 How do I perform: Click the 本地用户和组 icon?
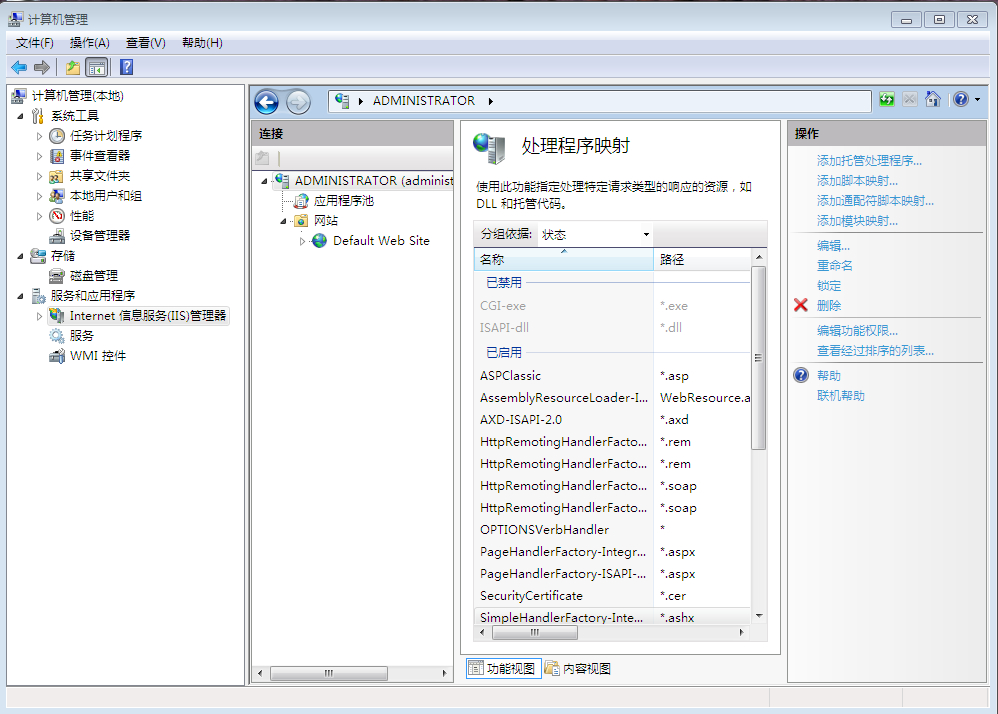(57, 196)
